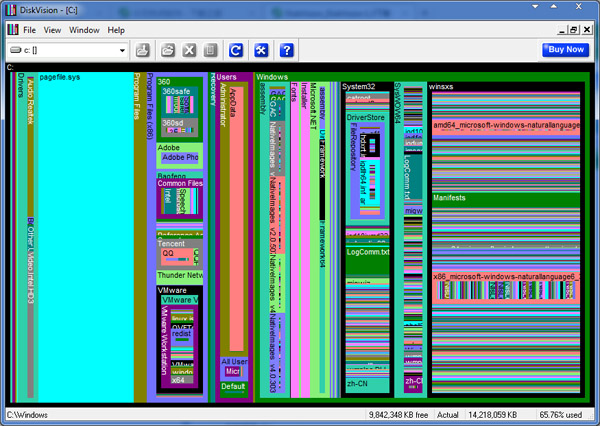600x426 pixels.
Task: Open the Window menu
Action: click(84, 30)
